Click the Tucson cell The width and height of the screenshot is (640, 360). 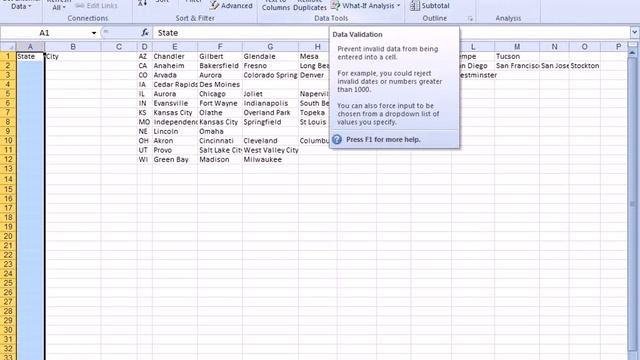(517, 56)
